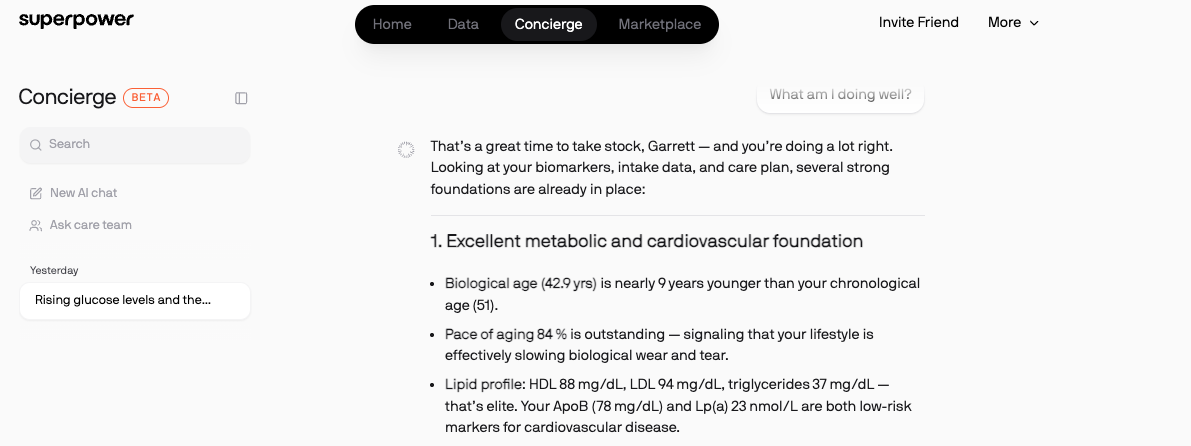The height and width of the screenshot is (446, 1191).
Task: Click the Invite Friend link
Action: (918, 22)
